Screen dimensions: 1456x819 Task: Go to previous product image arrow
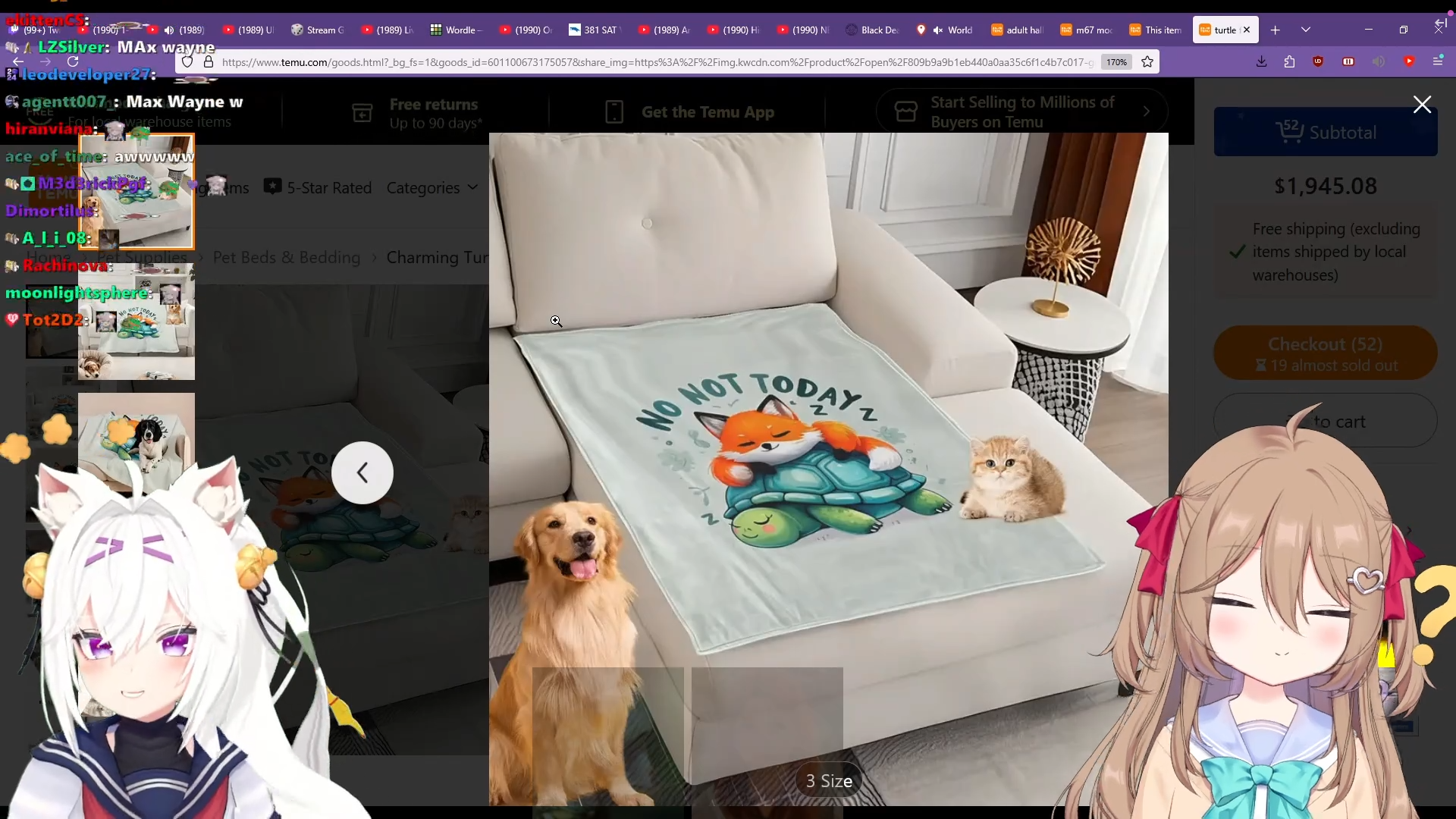pos(362,473)
